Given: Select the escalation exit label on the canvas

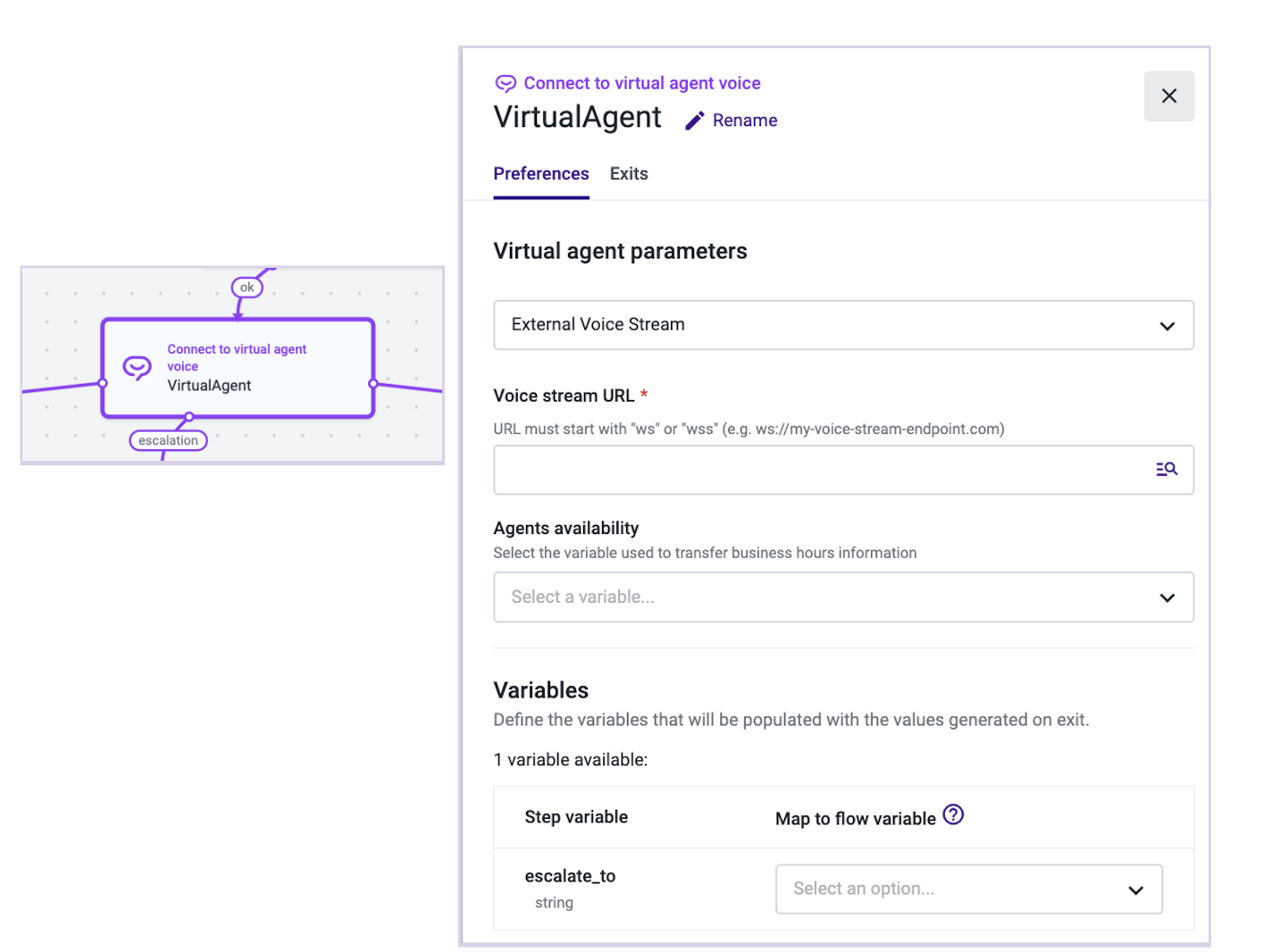Looking at the screenshot, I should click(x=168, y=439).
